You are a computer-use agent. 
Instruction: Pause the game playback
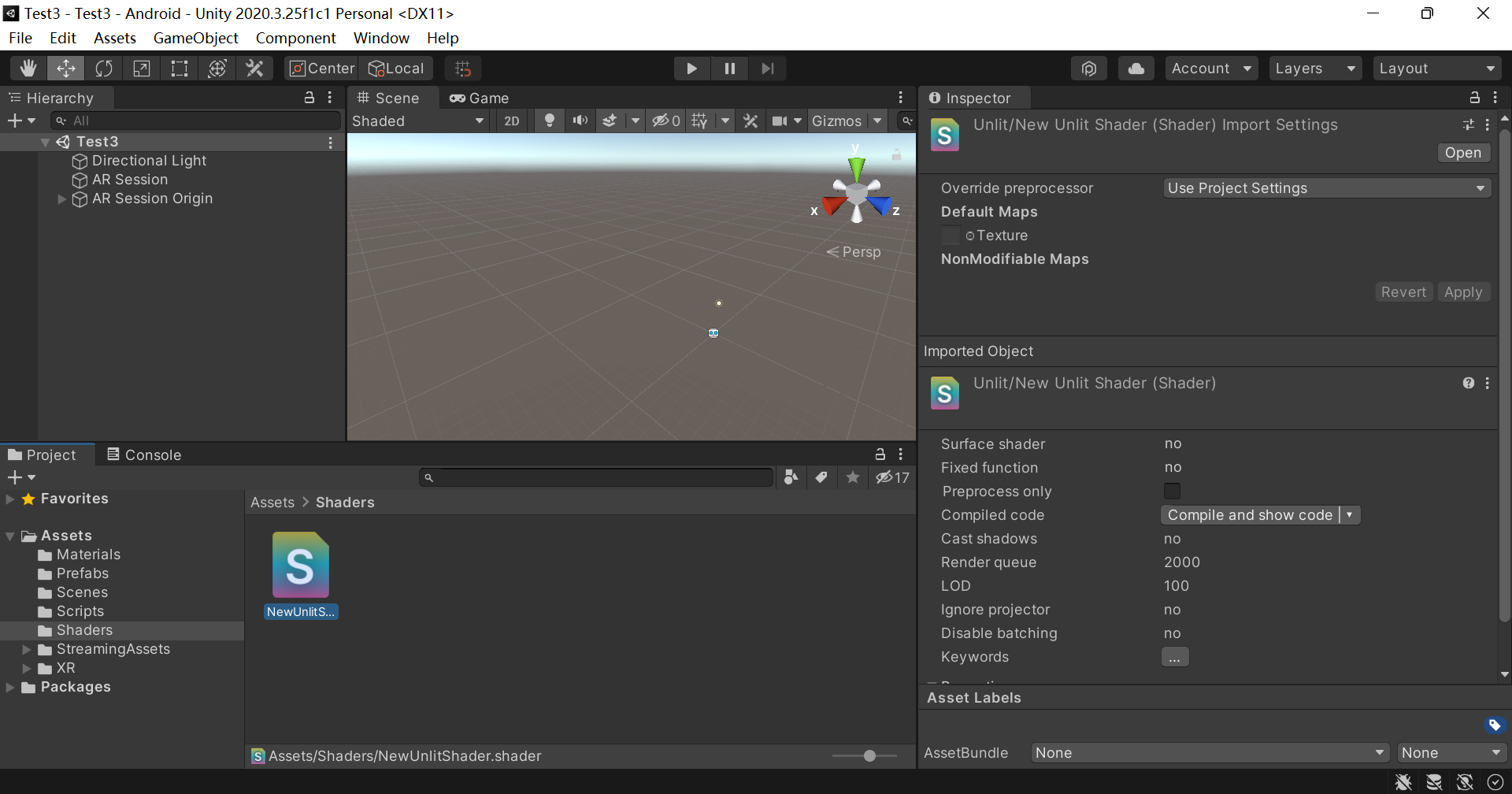click(x=730, y=69)
